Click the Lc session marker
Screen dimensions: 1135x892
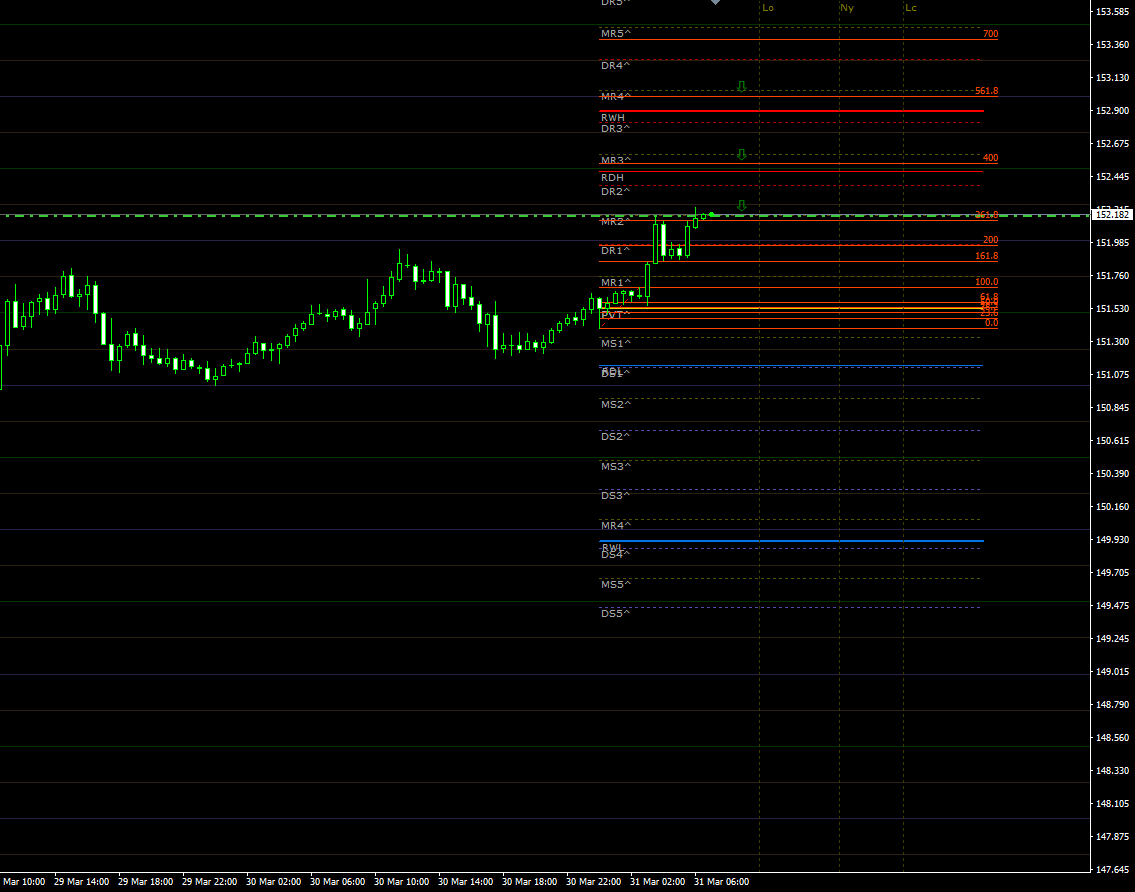[x=910, y=8]
